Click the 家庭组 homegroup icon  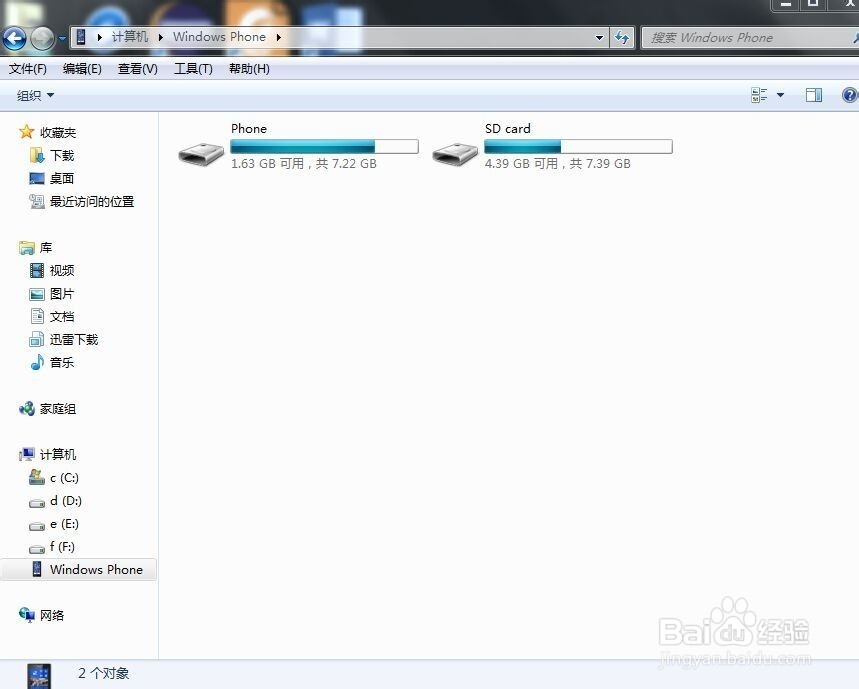[26, 409]
